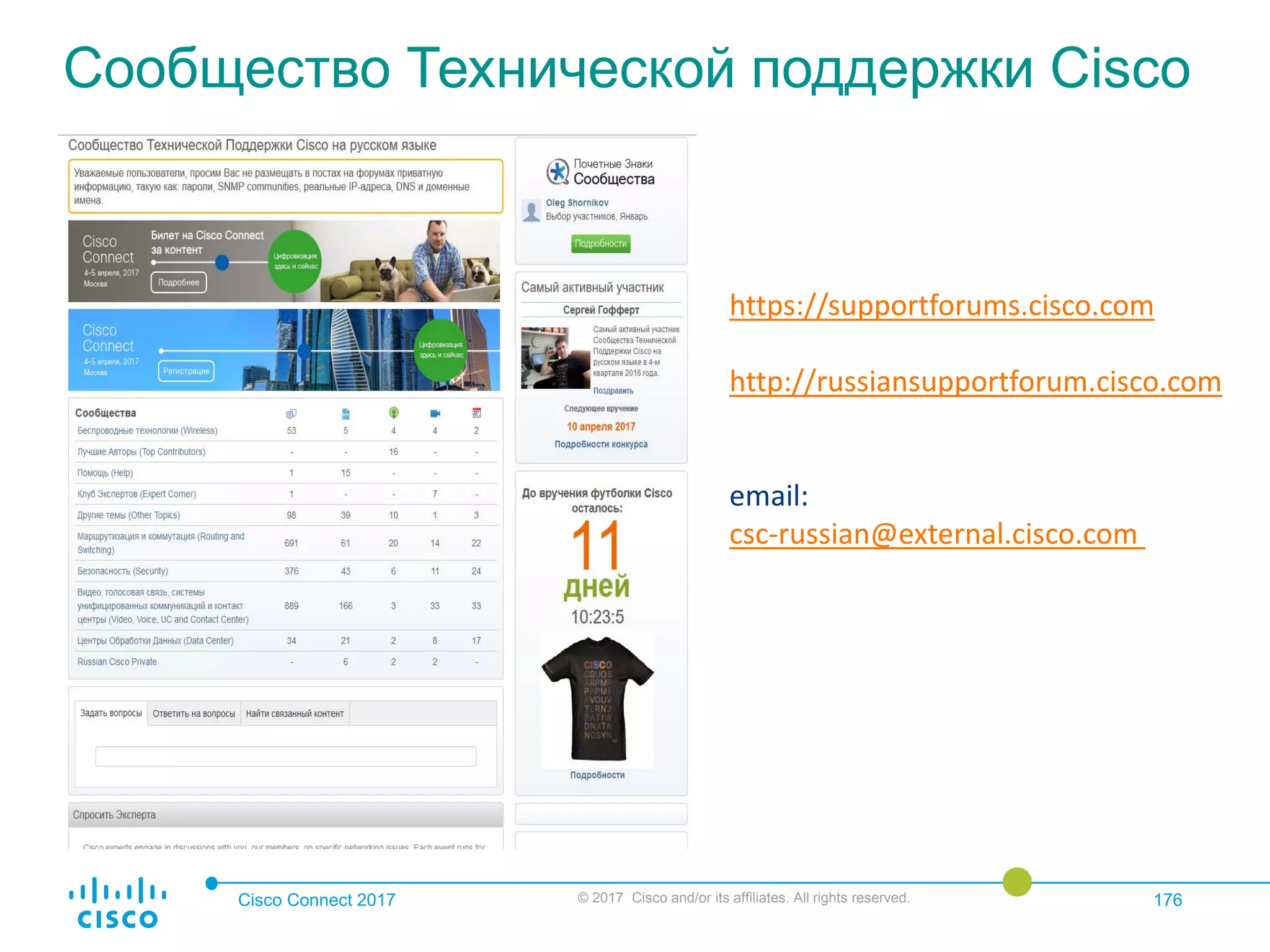Open Маршрутизация и коммутация community link
The height and width of the screenshot is (952, 1270).
click(161, 543)
